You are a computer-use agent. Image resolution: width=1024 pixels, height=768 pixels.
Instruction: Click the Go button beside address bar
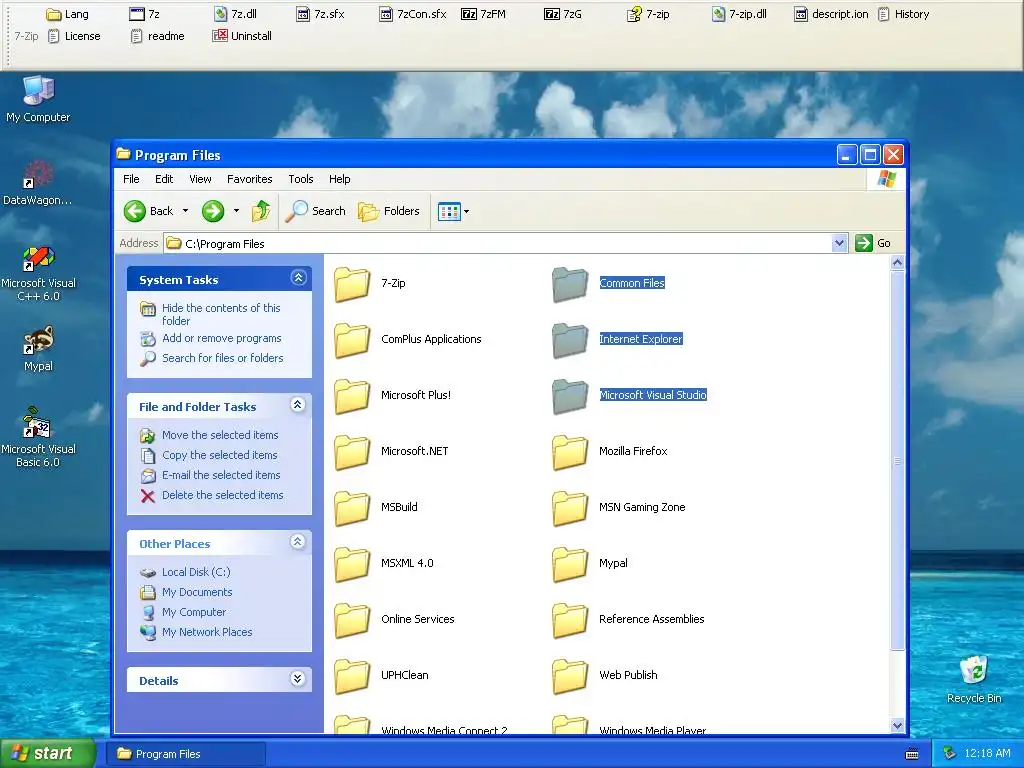[873, 243]
